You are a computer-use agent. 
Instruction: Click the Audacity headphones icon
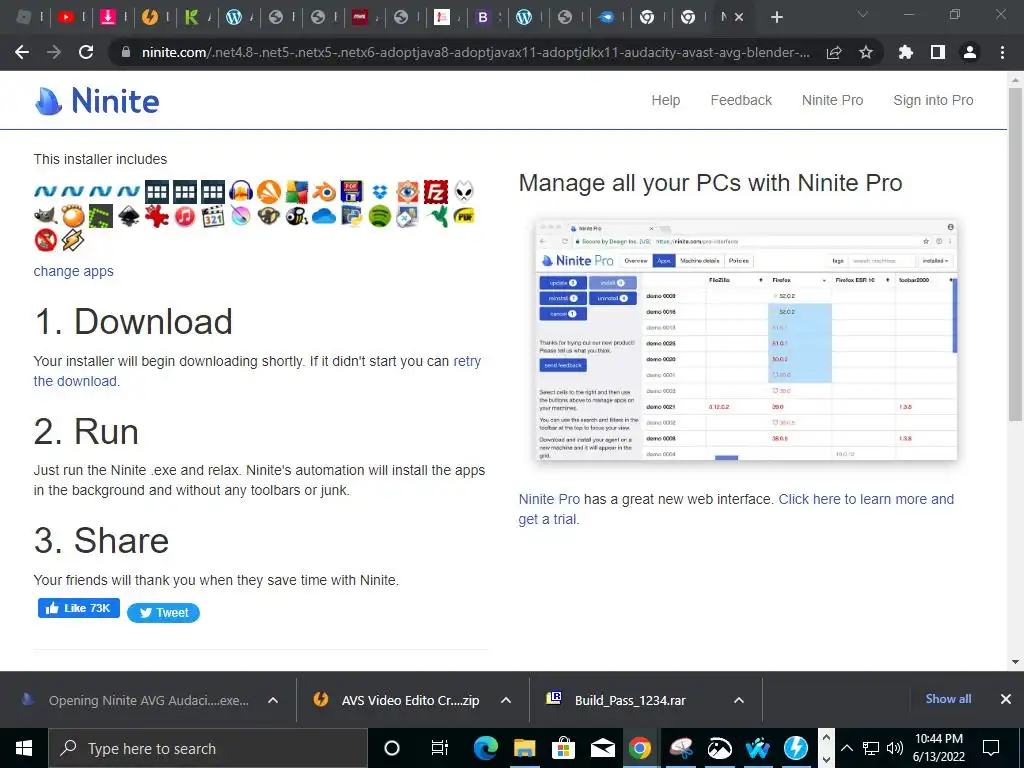[x=241, y=191]
